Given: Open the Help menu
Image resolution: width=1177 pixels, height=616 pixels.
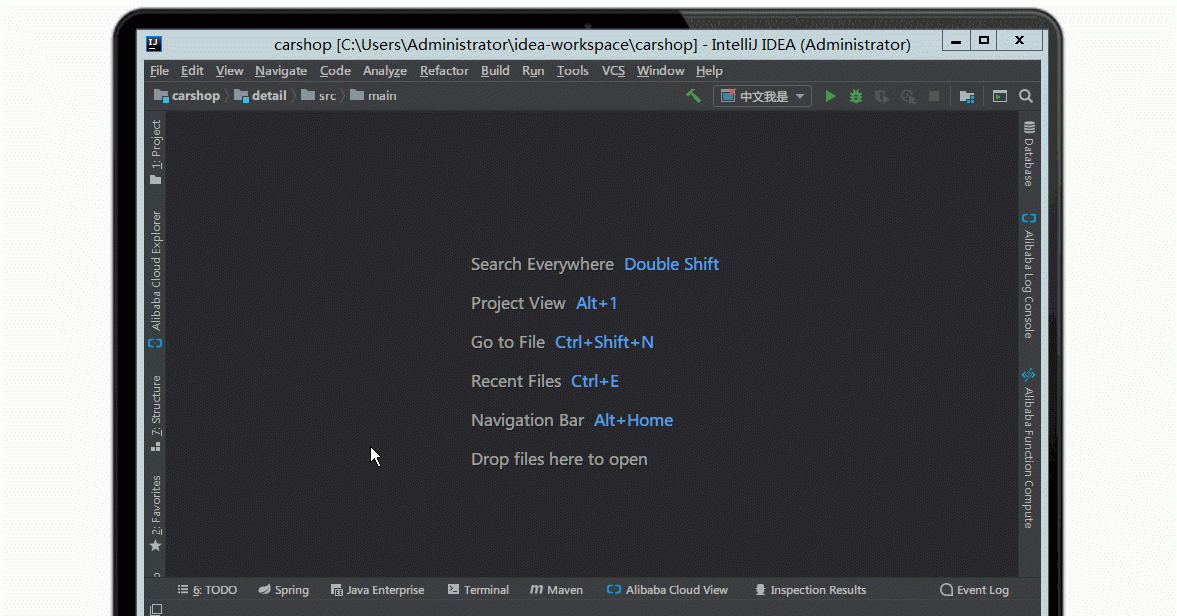Looking at the screenshot, I should pyautogui.click(x=709, y=71).
